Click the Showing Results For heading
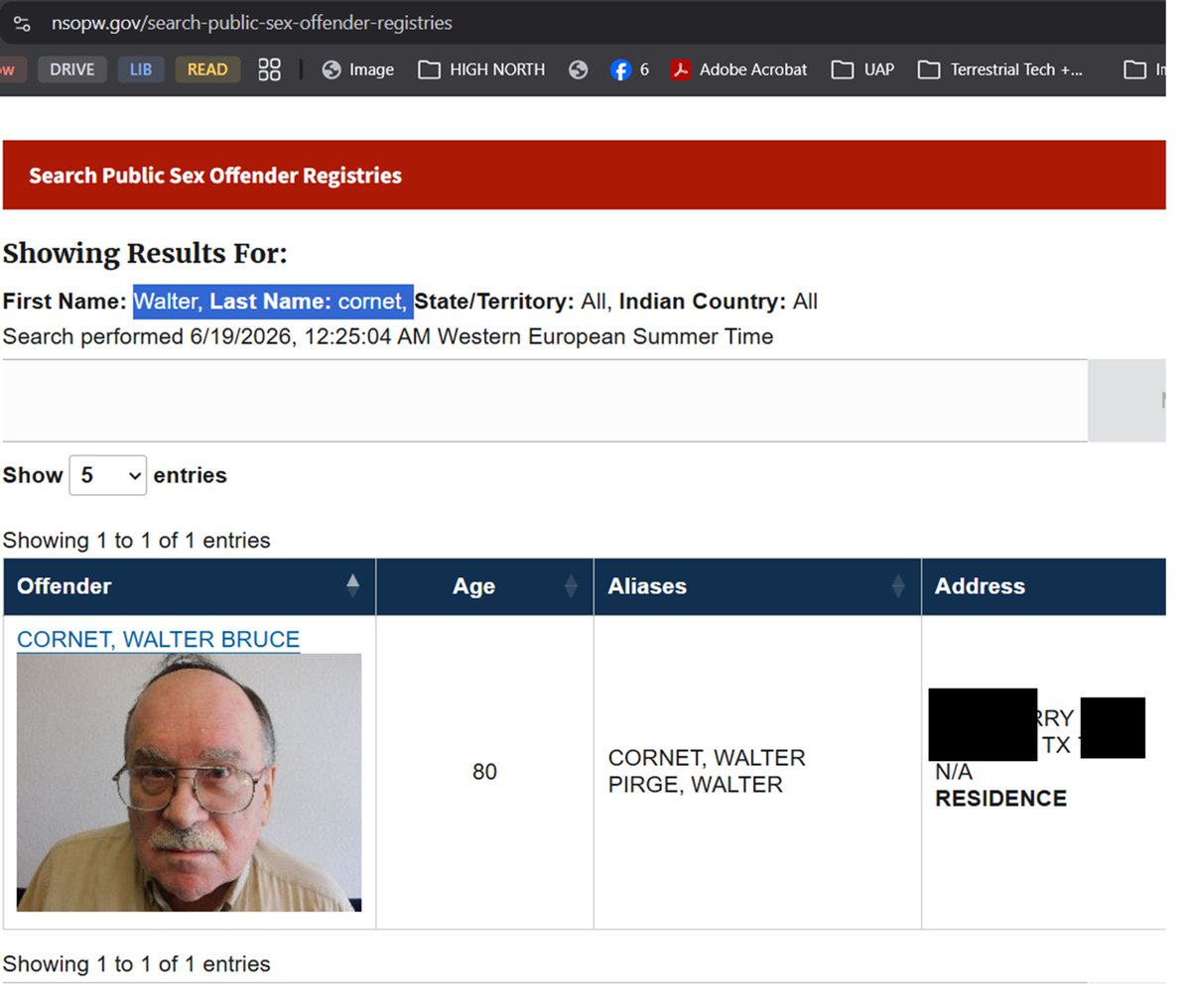The image size is (1191, 1008). (x=145, y=254)
